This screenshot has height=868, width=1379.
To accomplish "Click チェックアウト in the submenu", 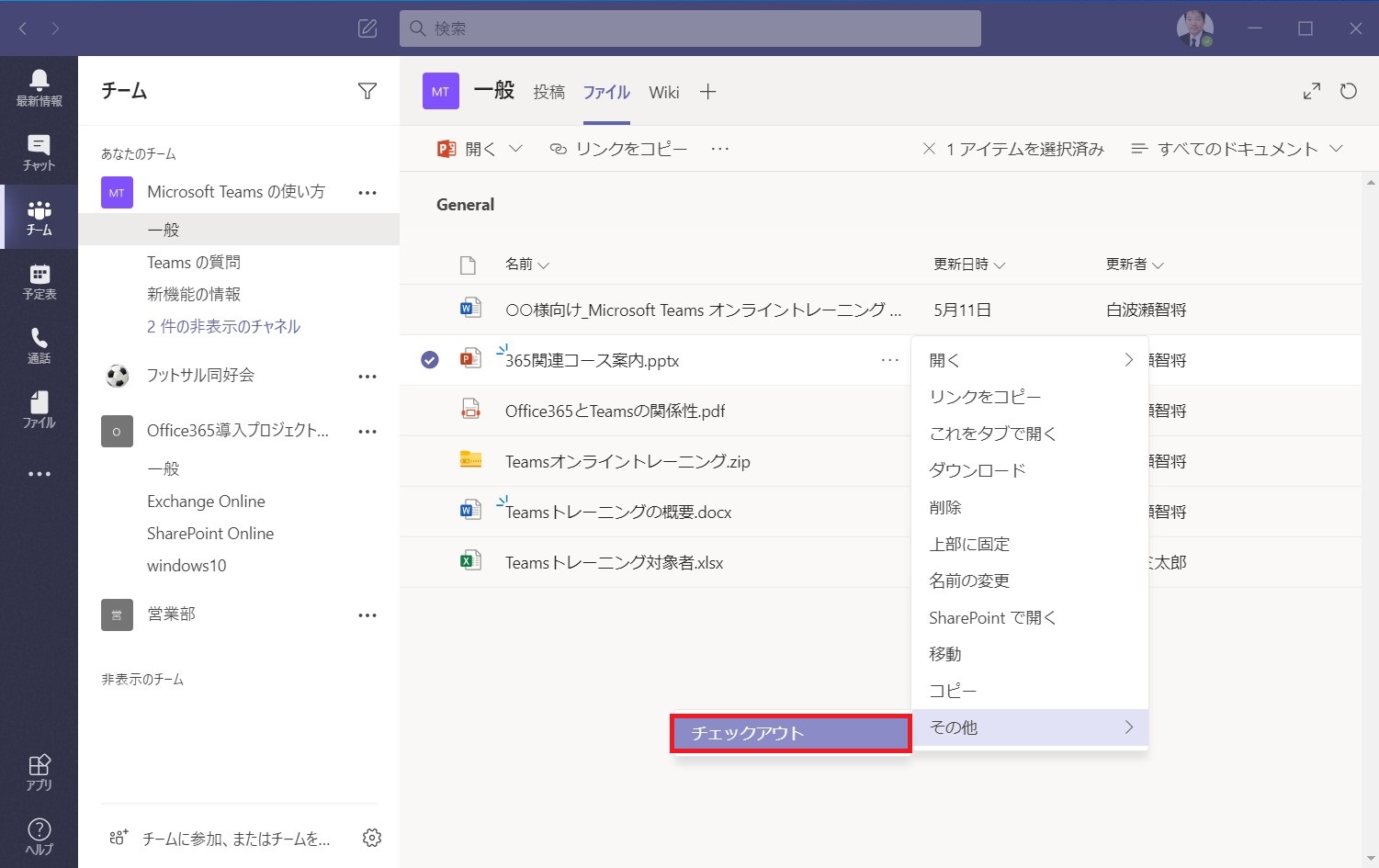I will point(791,733).
